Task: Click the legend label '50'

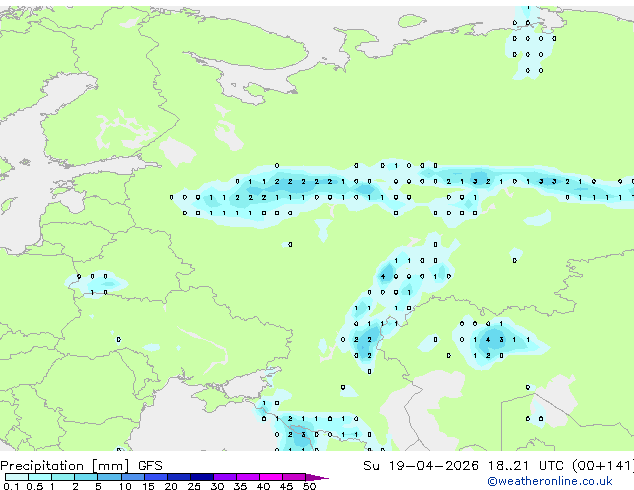Action: (310, 486)
